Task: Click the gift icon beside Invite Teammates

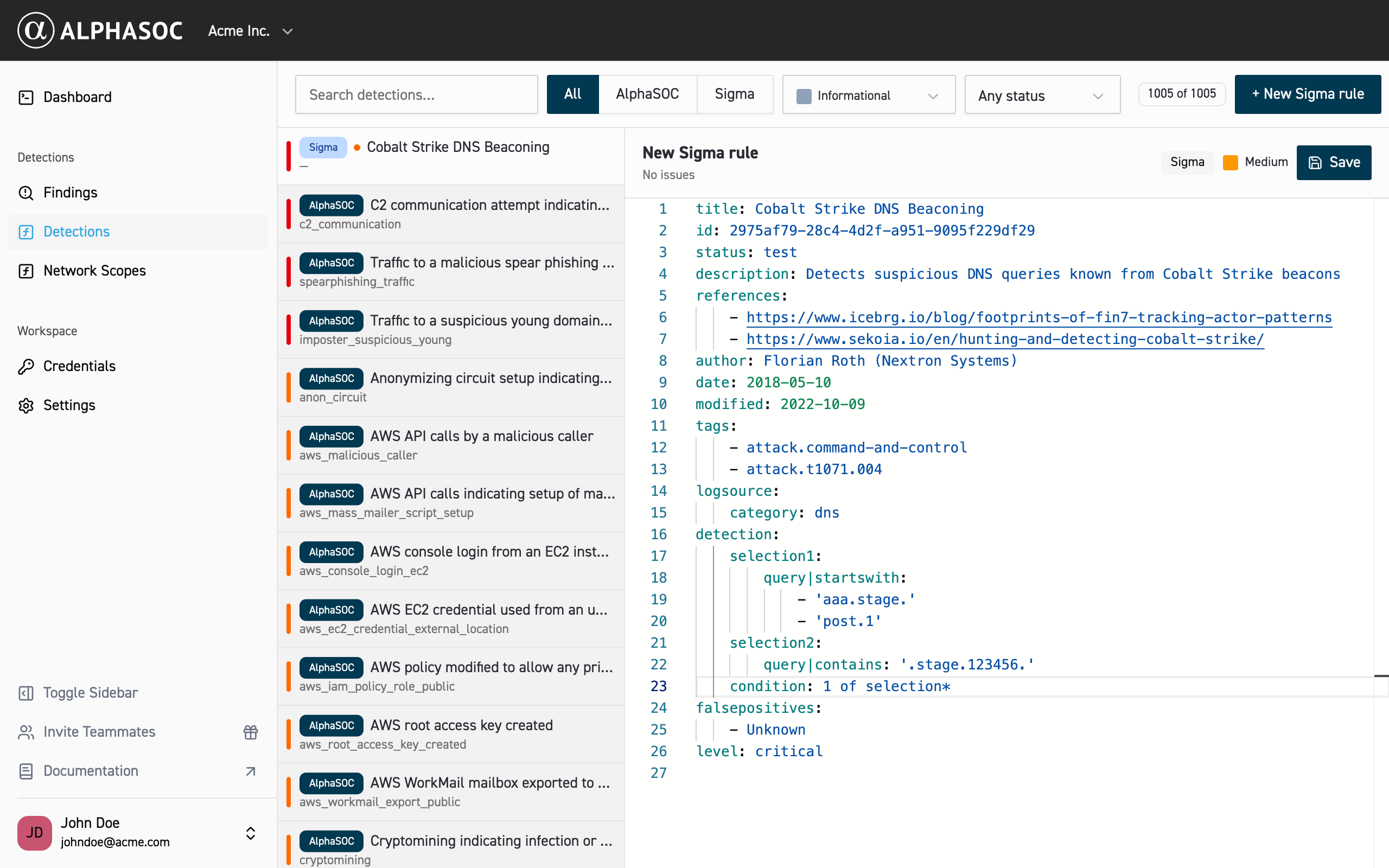Action: pos(250,732)
